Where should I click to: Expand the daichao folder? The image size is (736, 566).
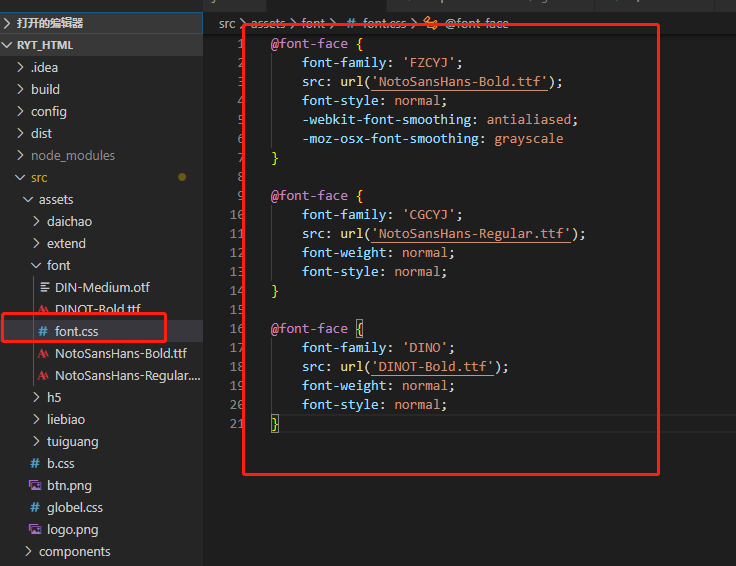[37, 221]
